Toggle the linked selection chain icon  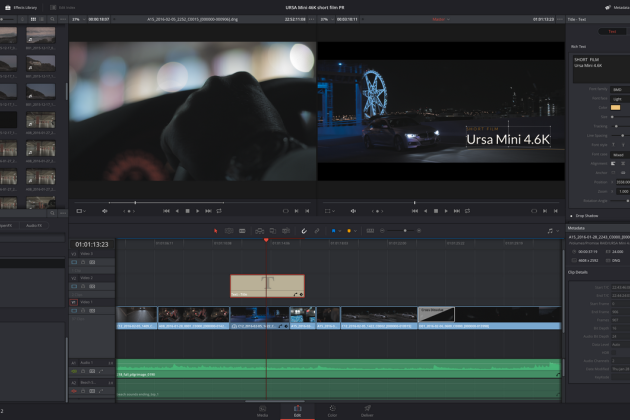click(x=317, y=231)
